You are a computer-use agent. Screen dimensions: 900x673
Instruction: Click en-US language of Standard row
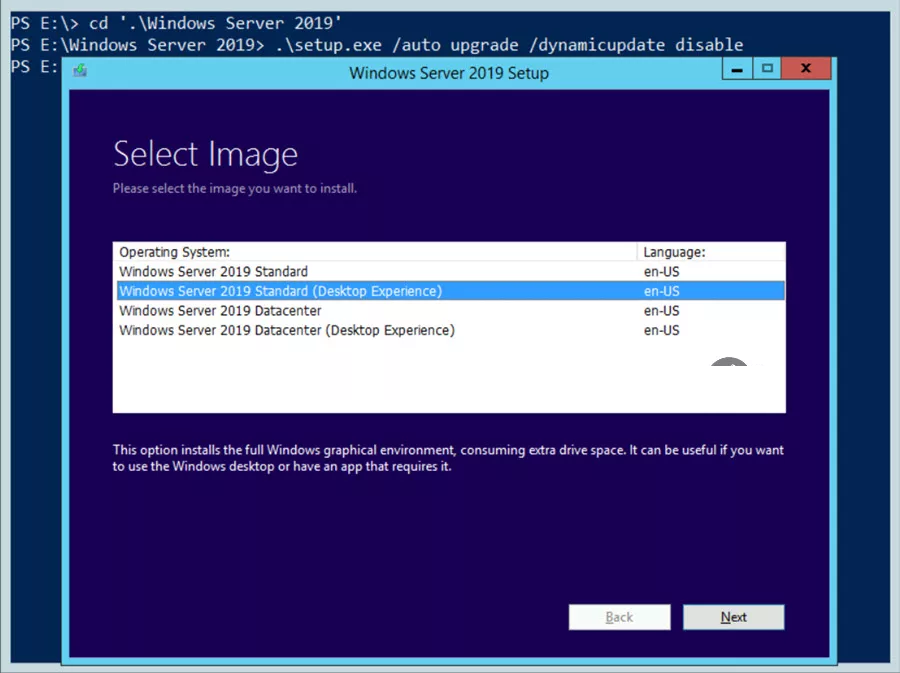tap(661, 271)
